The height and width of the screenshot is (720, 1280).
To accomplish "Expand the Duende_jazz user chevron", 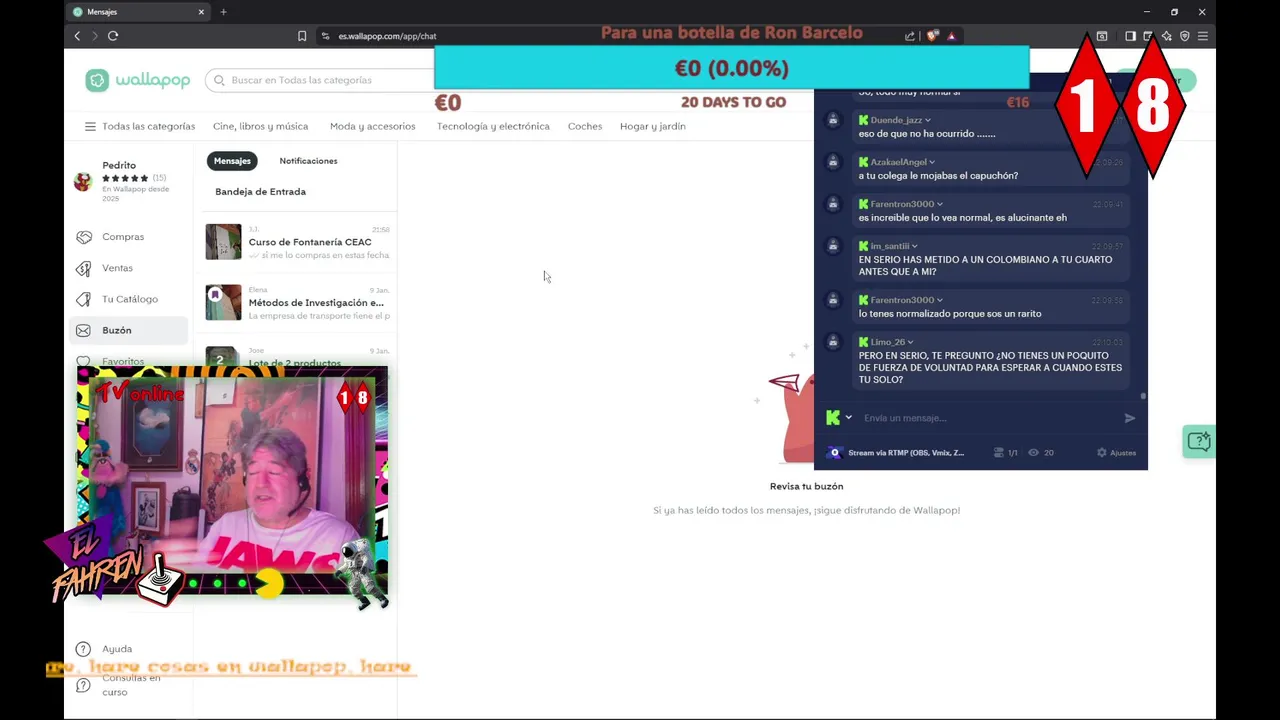I will click(928, 120).
